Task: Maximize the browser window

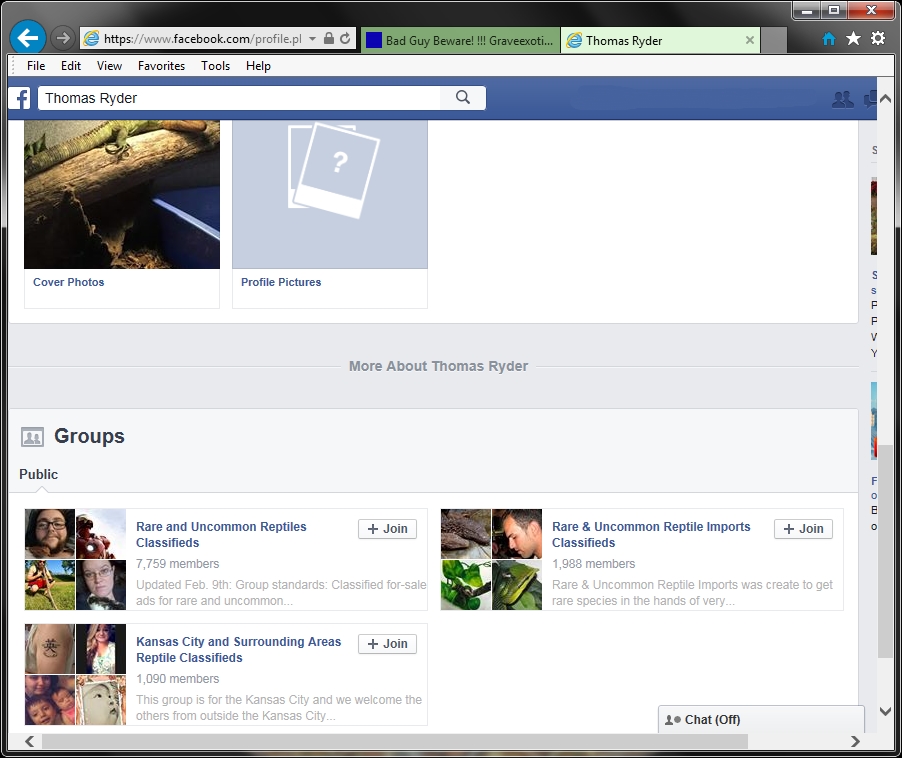Action: tap(834, 10)
